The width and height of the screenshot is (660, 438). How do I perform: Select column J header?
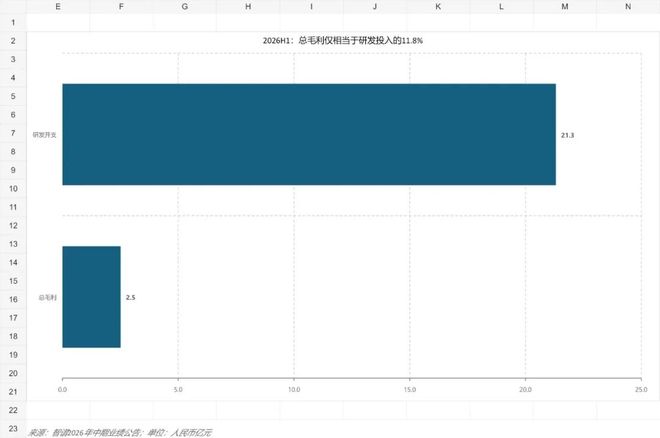[375, 7]
